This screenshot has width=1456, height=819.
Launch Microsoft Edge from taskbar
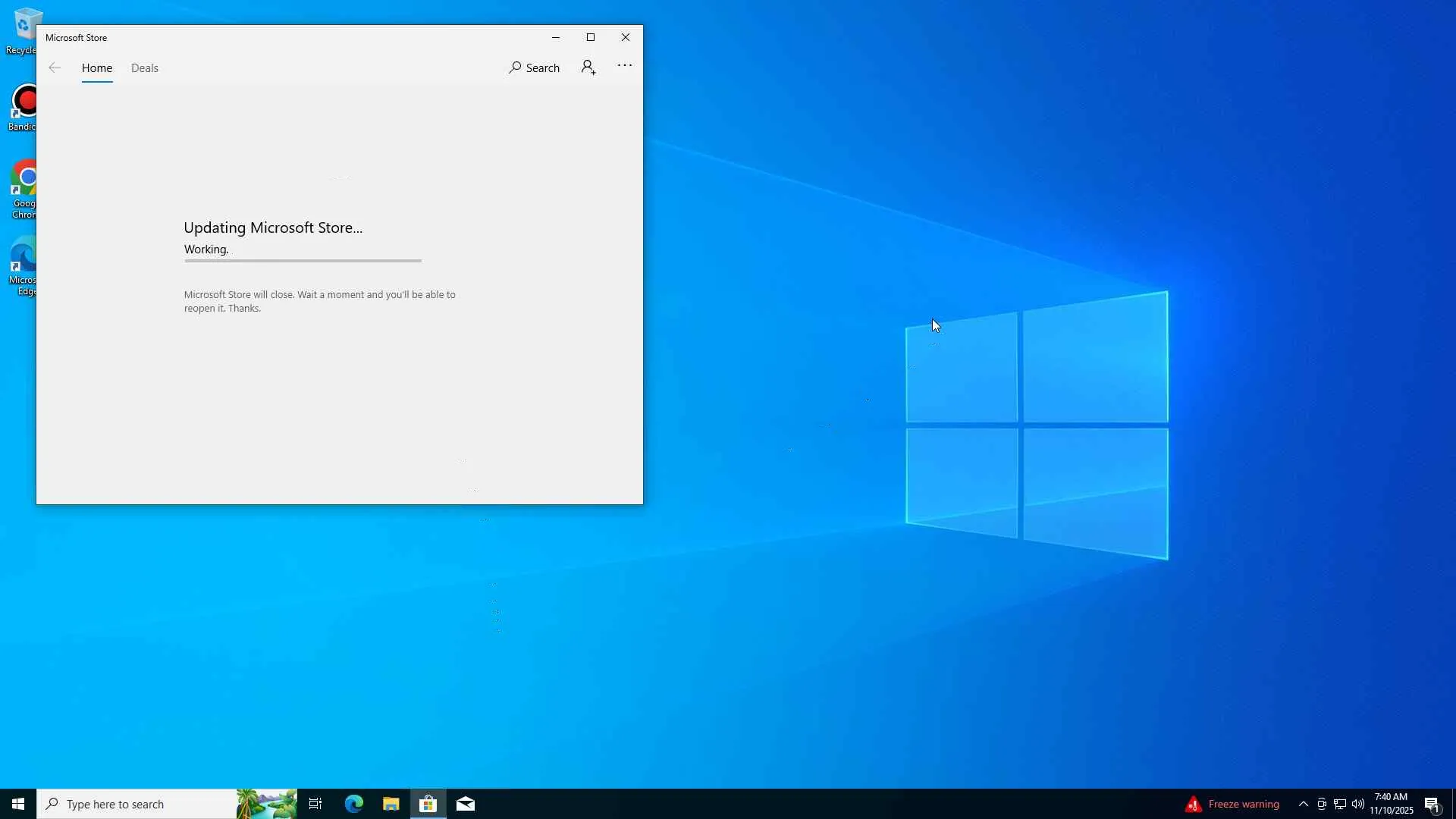354,804
